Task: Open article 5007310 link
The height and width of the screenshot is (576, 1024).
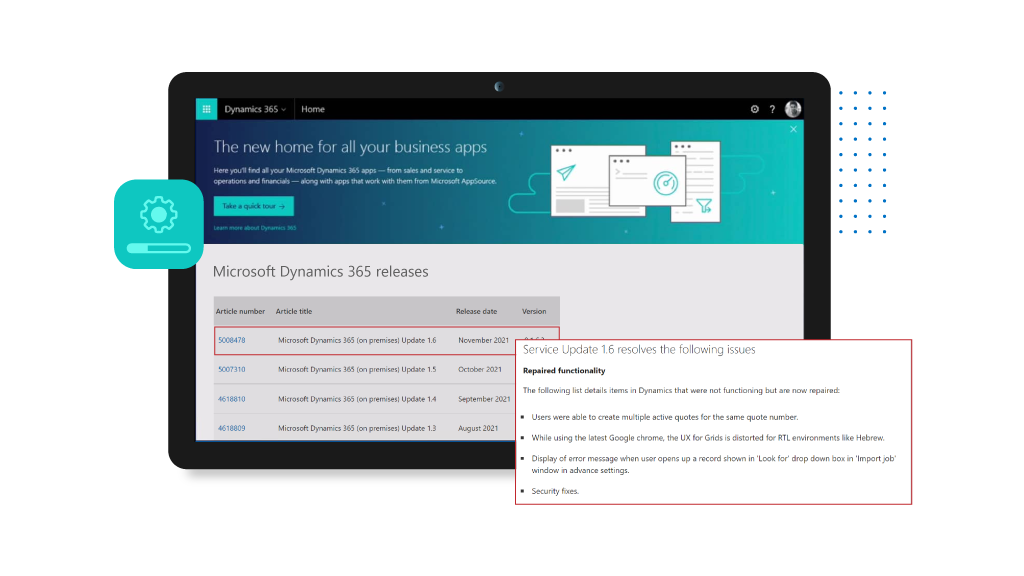Action: (x=232, y=370)
